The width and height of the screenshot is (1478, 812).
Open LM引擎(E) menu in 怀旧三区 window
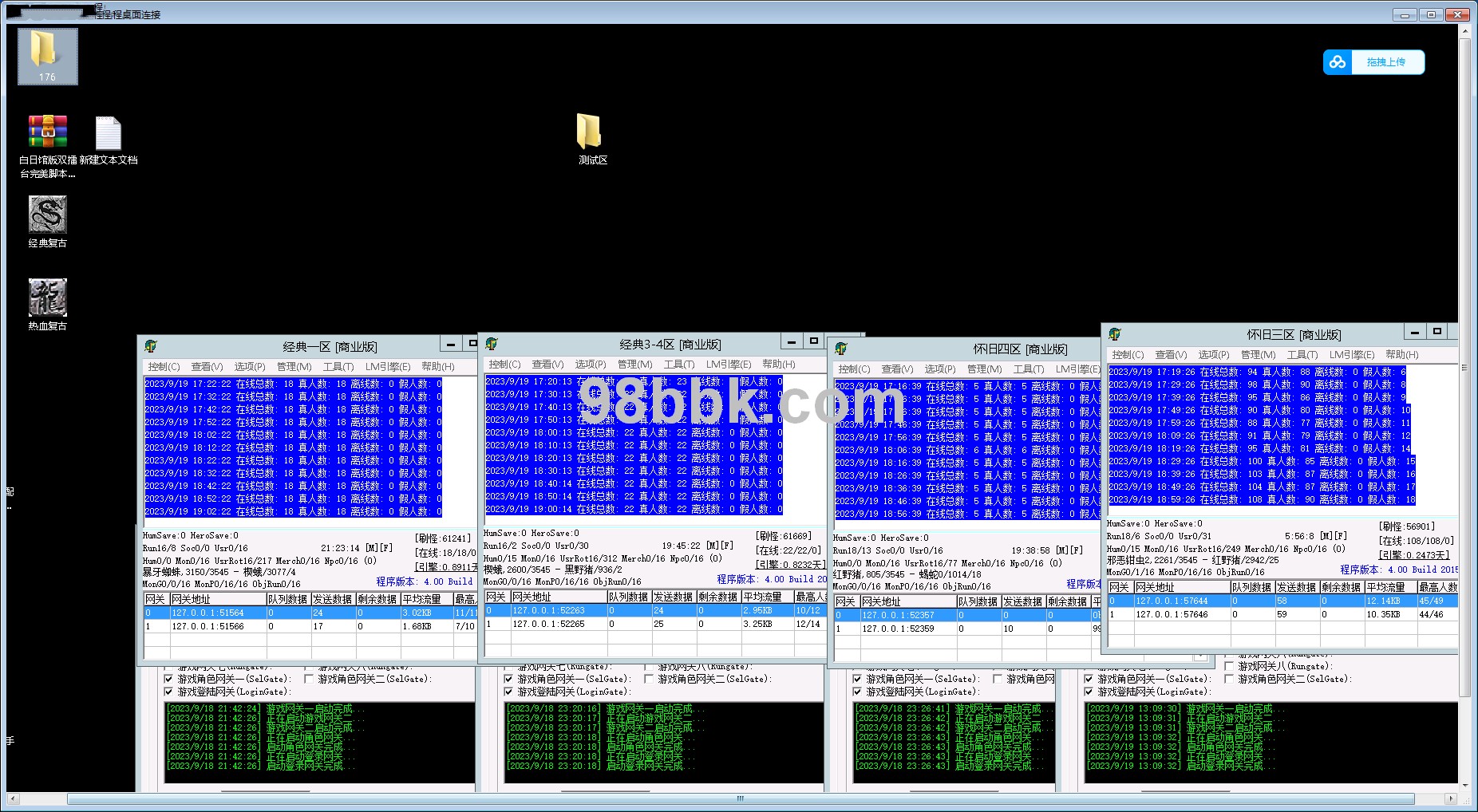(x=1351, y=355)
